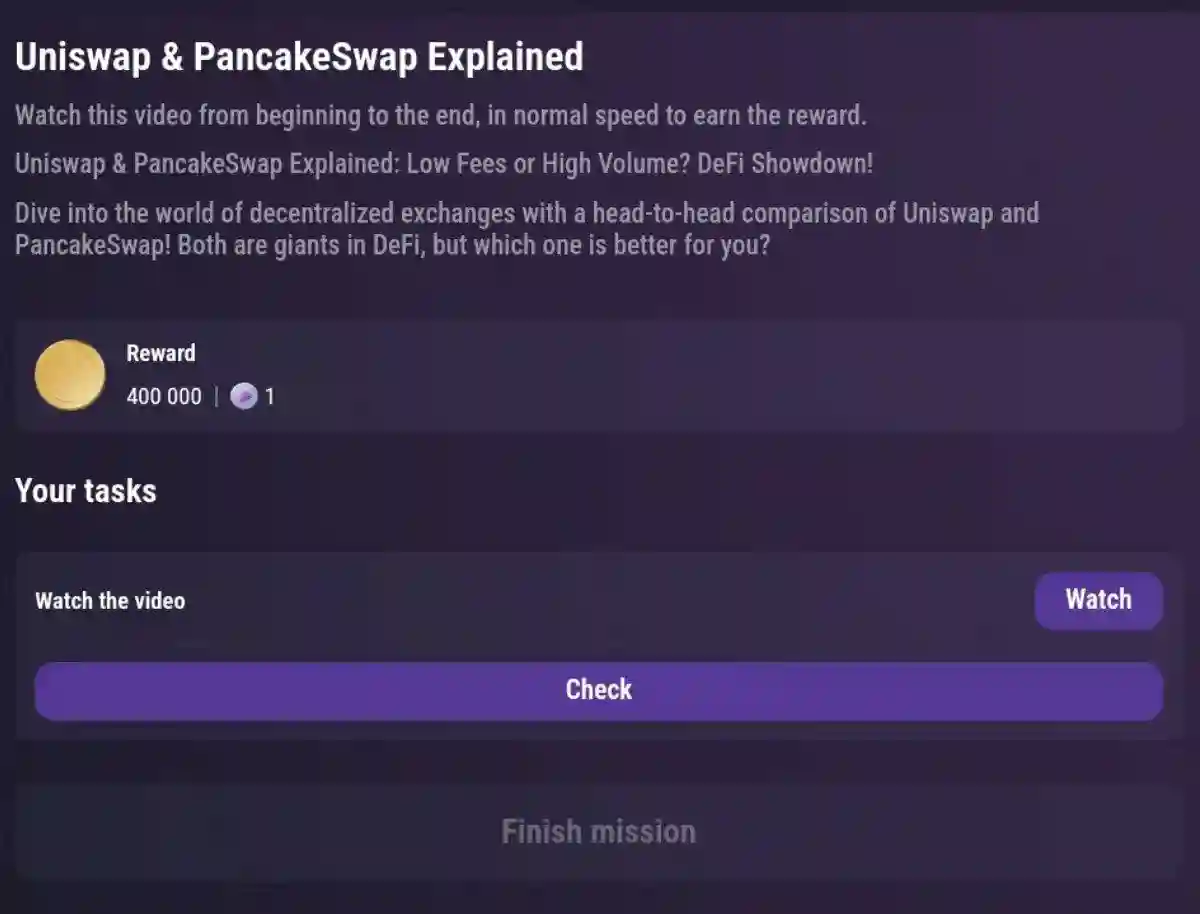Click the Watch button for the video task
The height and width of the screenshot is (914, 1200).
(x=1098, y=600)
